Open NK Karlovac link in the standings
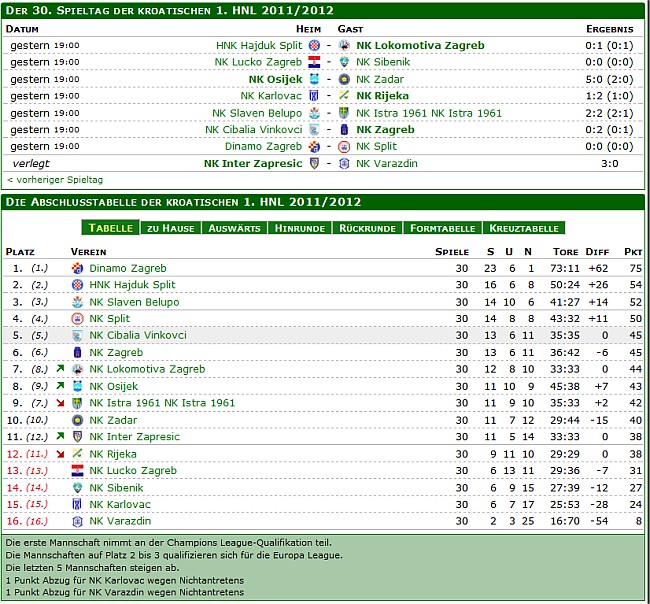Screen dimensions: 650x604 coord(120,504)
